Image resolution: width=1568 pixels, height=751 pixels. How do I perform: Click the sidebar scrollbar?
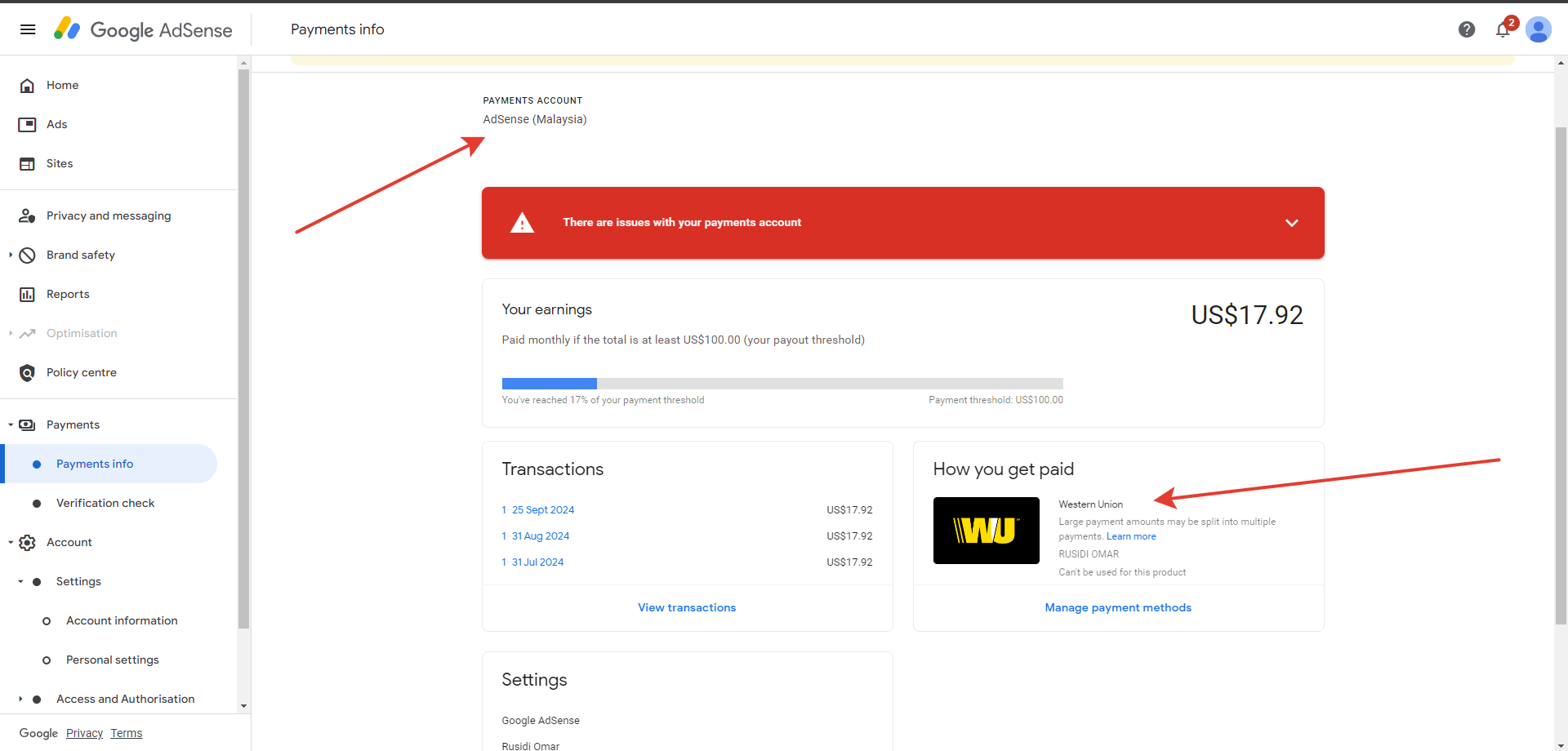(x=243, y=349)
